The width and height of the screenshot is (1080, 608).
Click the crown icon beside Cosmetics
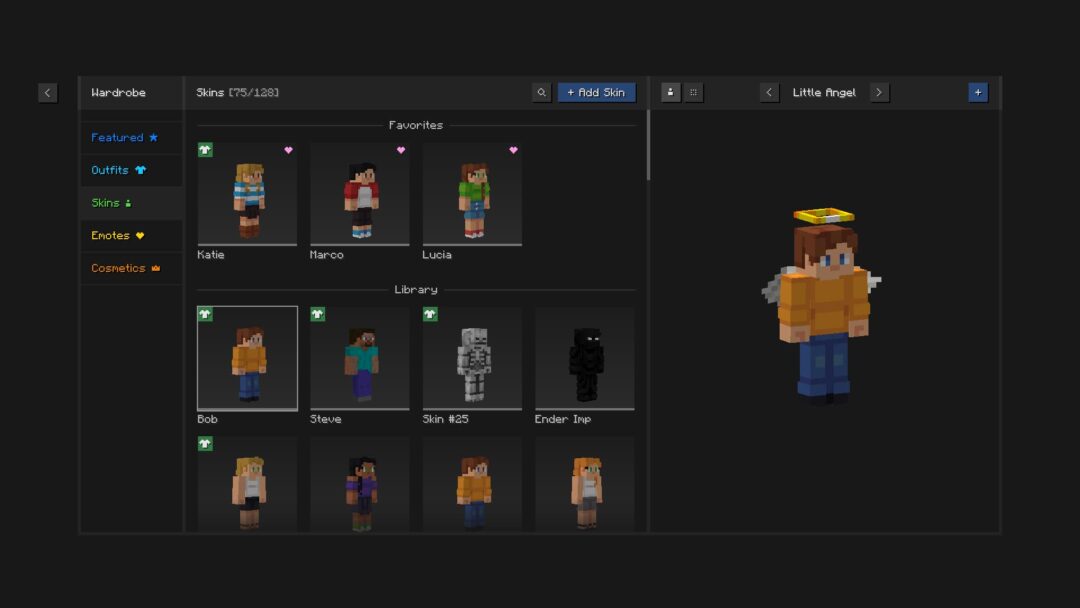(155, 267)
